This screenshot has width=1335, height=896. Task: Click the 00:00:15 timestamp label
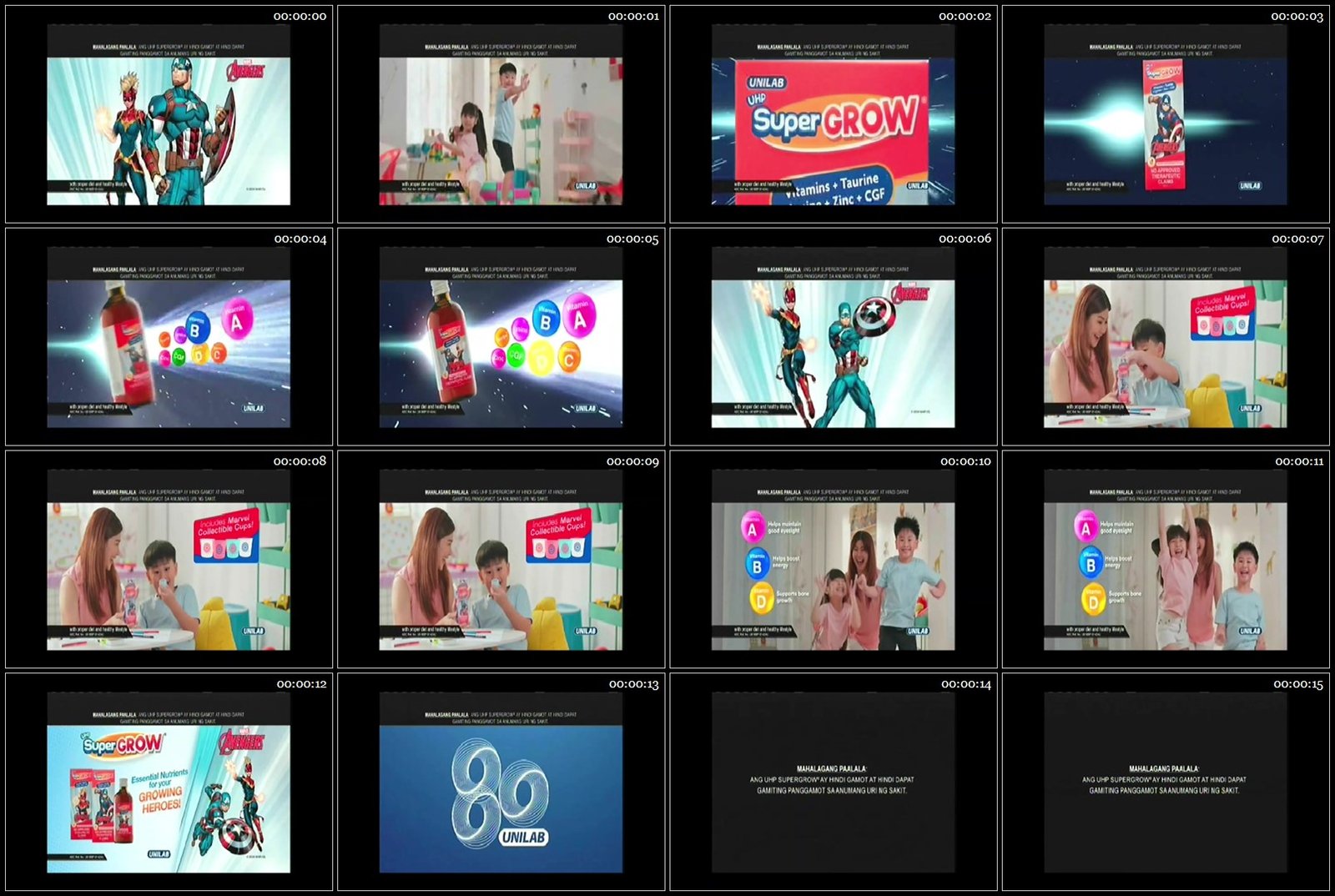click(1298, 684)
